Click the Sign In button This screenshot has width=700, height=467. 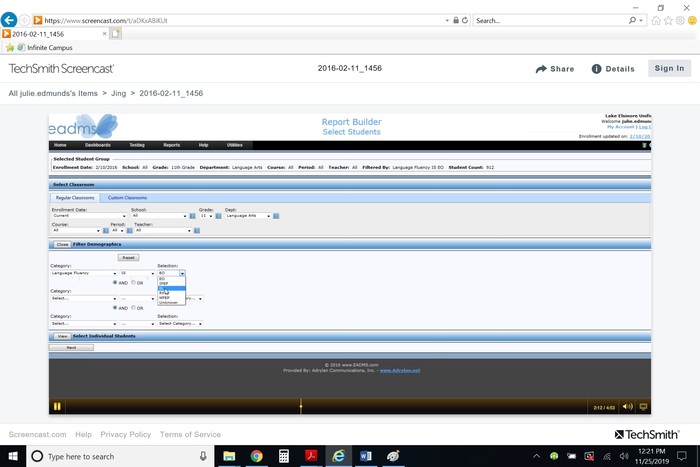(668, 69)
